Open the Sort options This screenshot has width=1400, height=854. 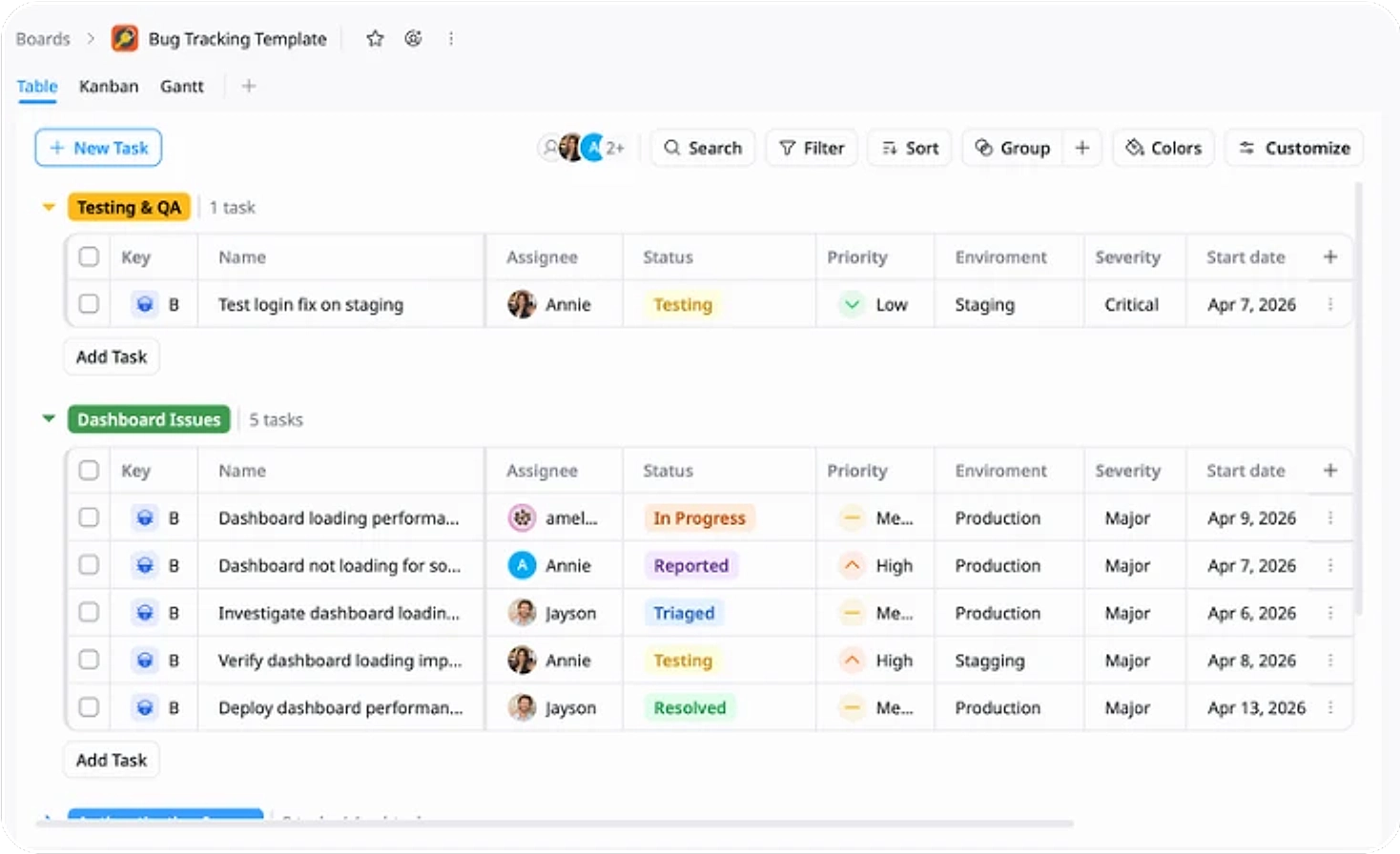coord(910,148)
